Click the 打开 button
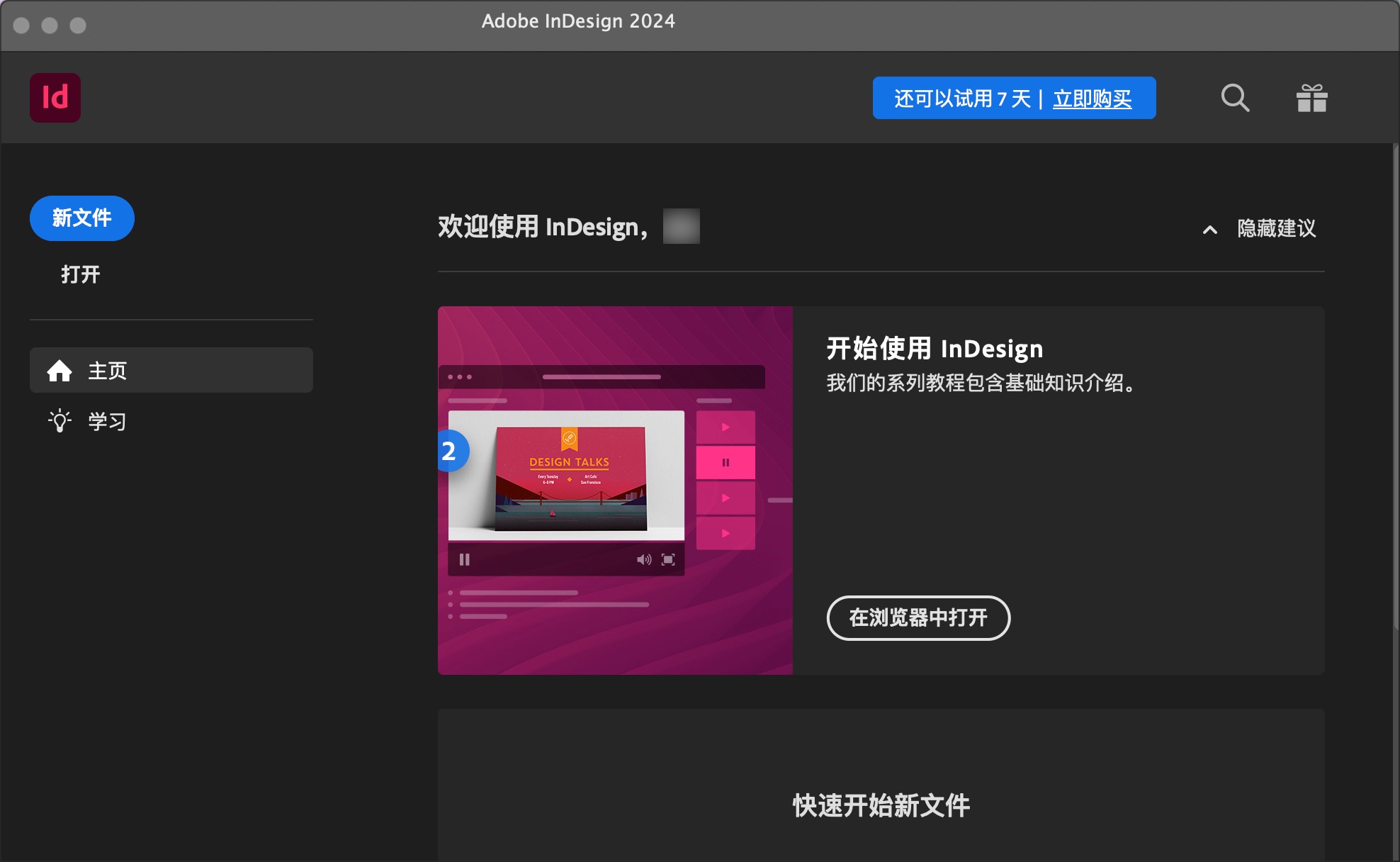The width and height of the screenshot is (1400, 862). pos(81,274)
